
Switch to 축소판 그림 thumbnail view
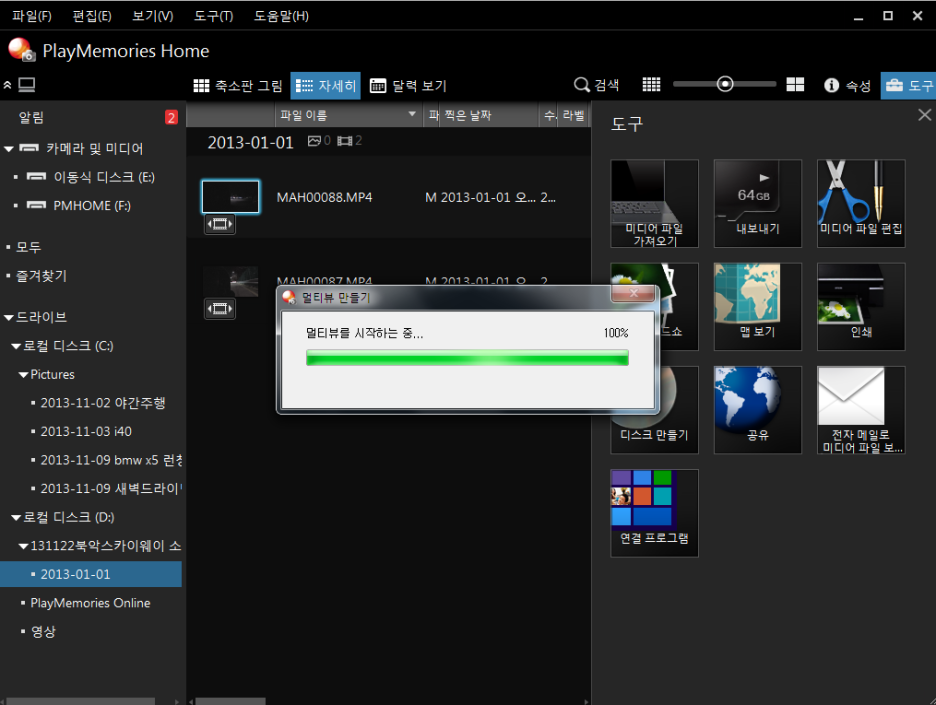(238, 85)
